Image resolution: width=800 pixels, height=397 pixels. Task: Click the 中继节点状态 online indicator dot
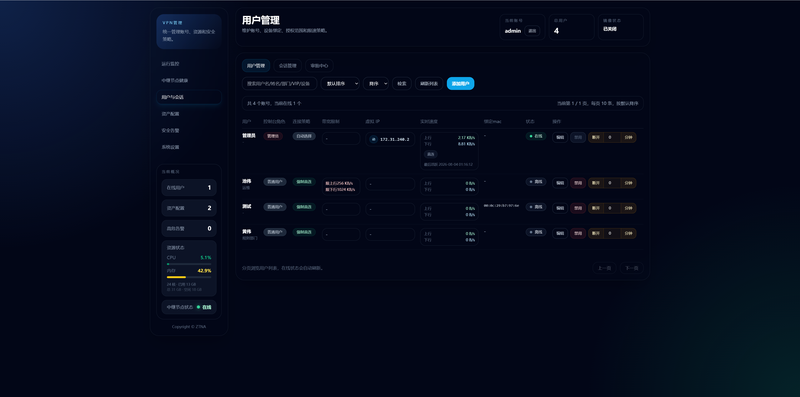click(198, 307)
